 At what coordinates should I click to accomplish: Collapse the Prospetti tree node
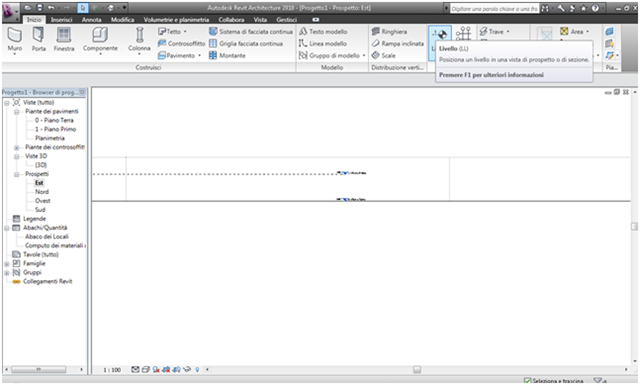(17, 174)
